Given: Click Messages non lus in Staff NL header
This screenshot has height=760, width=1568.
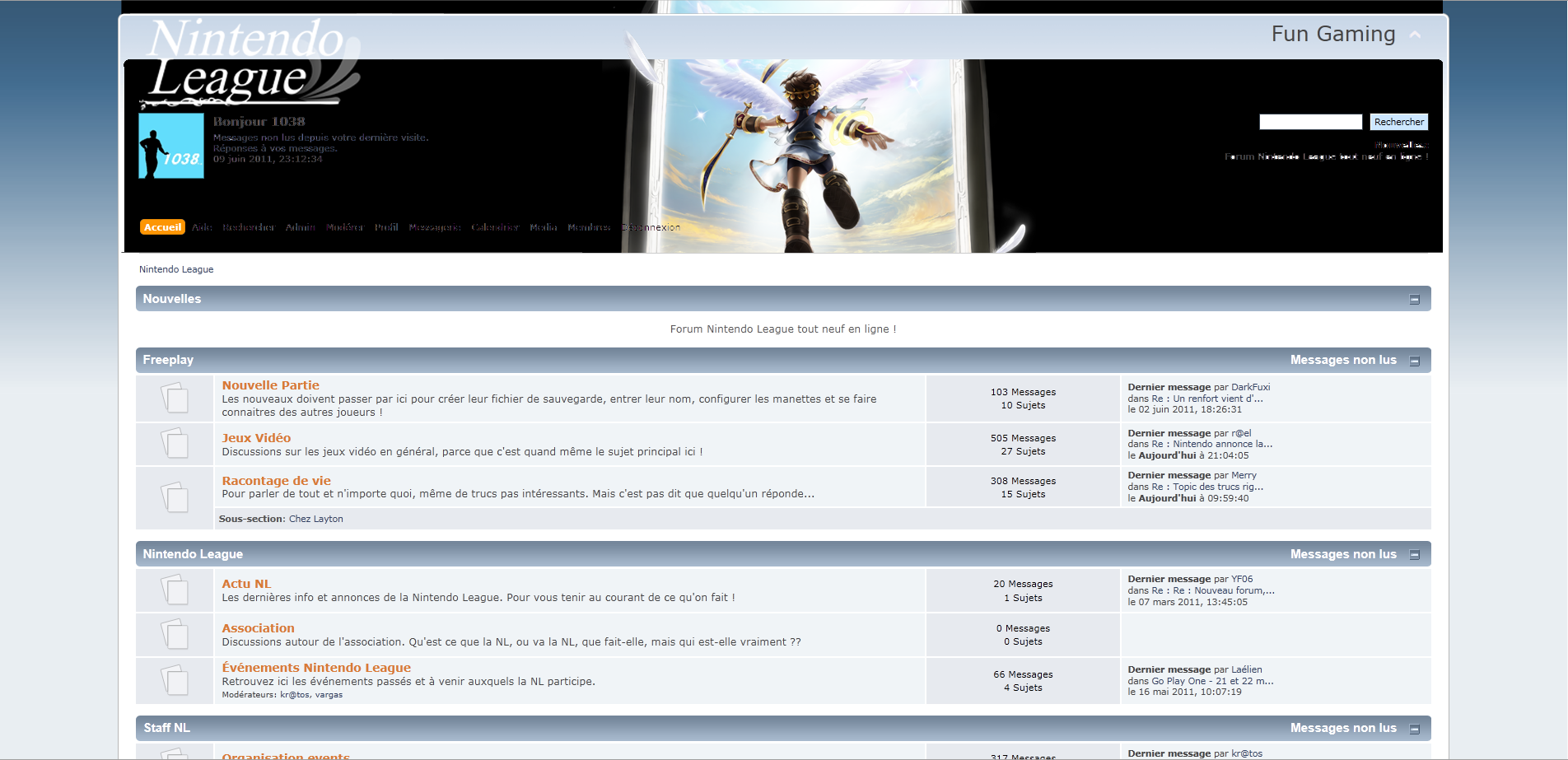Looking at the screenshot, I should [1343, 728].
